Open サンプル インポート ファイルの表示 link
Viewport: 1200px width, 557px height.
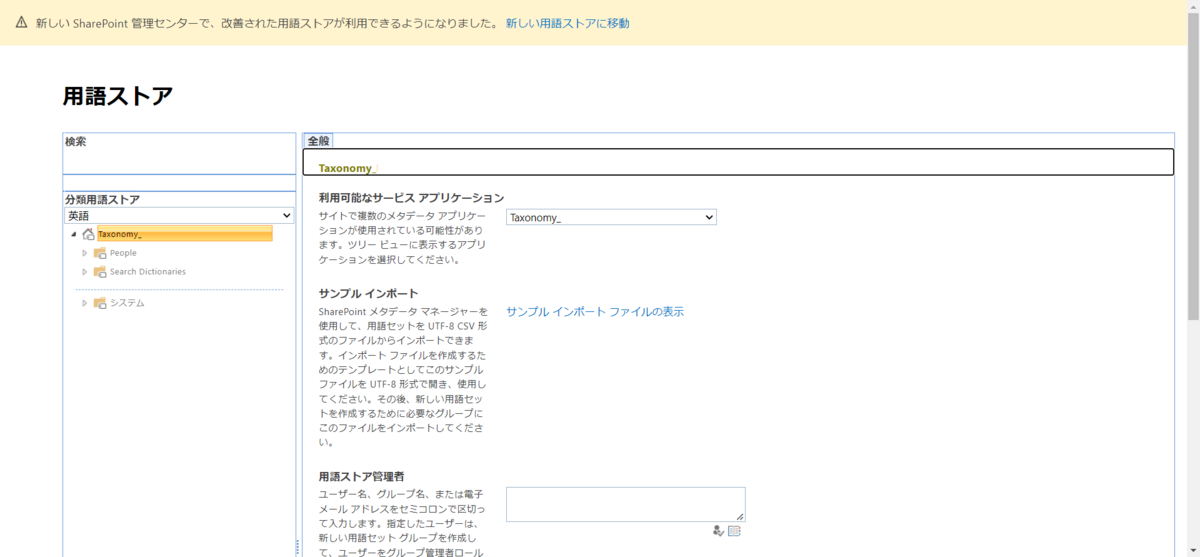tap(595, 312)
